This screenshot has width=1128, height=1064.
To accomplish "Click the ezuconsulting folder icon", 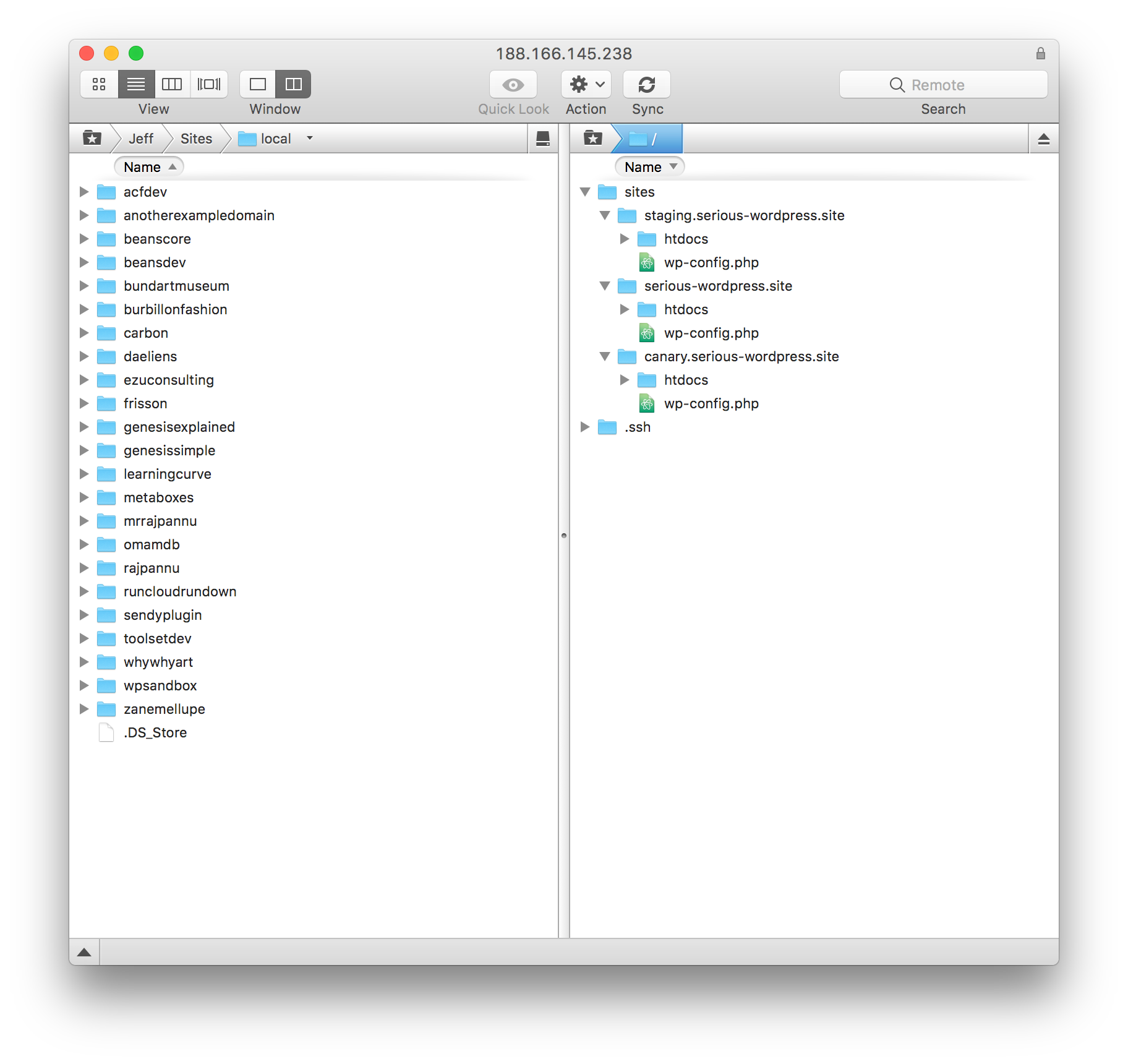I will coord(106,380).
